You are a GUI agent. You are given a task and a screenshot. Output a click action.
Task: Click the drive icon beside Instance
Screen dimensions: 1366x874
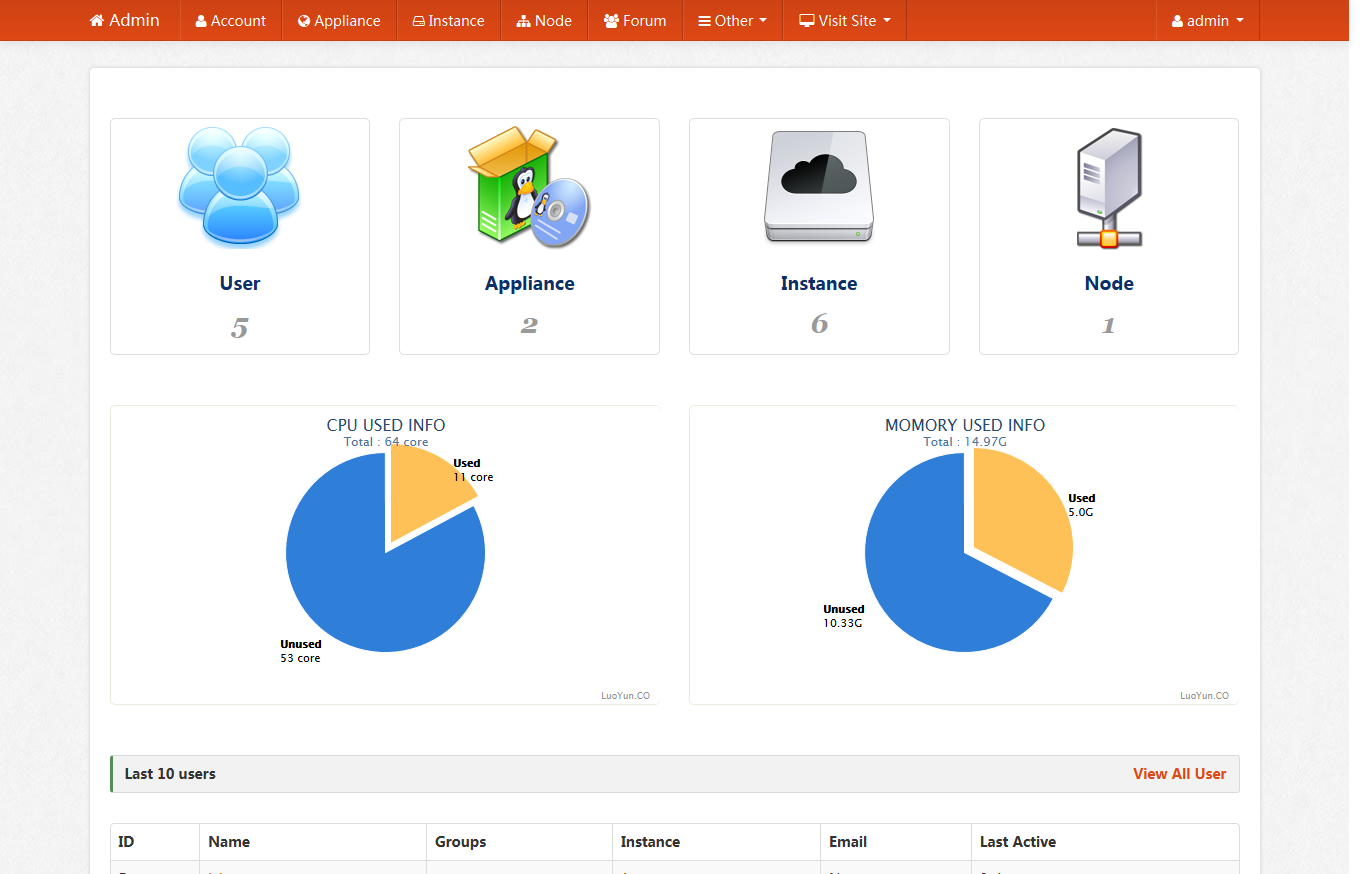pyautogui.click(x=419, y=21)
